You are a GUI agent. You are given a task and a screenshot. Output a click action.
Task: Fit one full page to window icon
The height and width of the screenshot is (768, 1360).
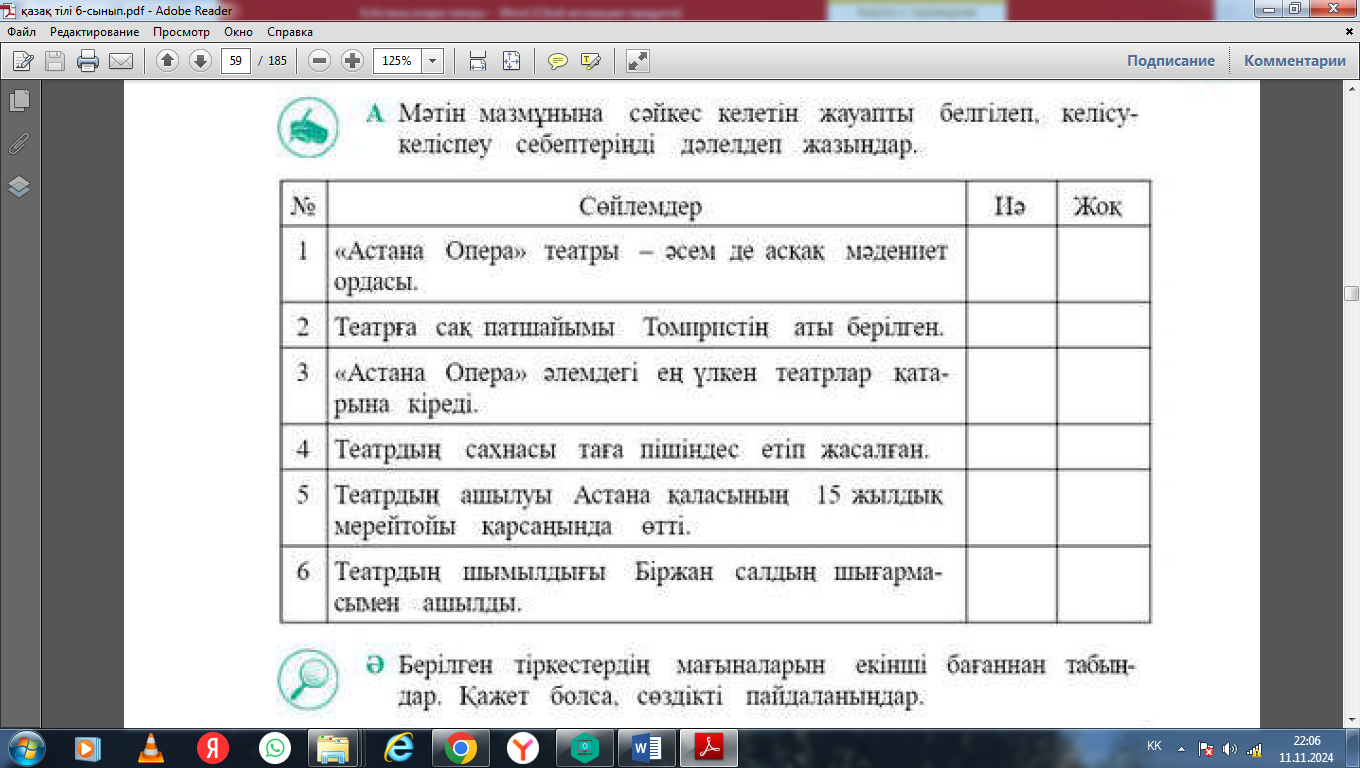[511, 61]
